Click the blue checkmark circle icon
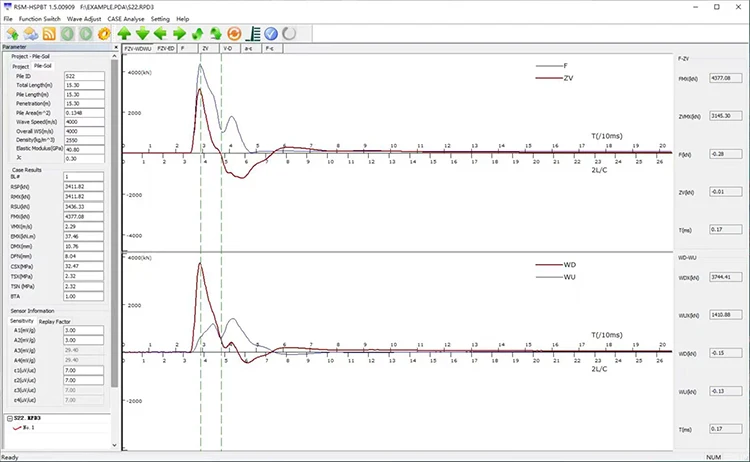The image size is (750, 462). [x=270, y=33]
